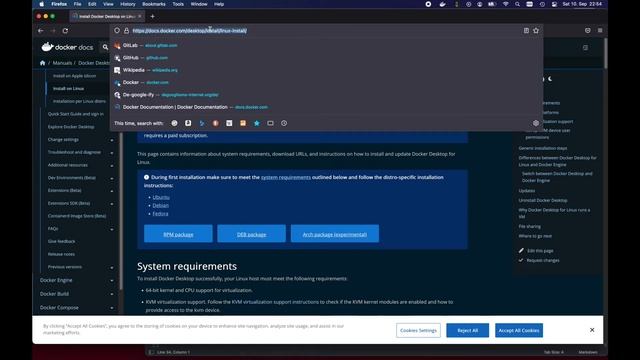This screenshot has width=640, height=360.
Task: Open Release notes sidebar item
Action: (x=61, y=254)
